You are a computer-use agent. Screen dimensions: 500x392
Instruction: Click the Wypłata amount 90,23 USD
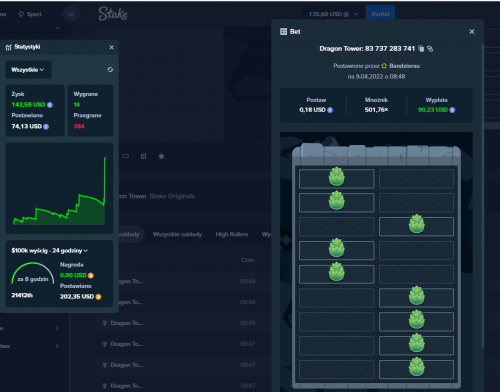(x=433, y=110)
